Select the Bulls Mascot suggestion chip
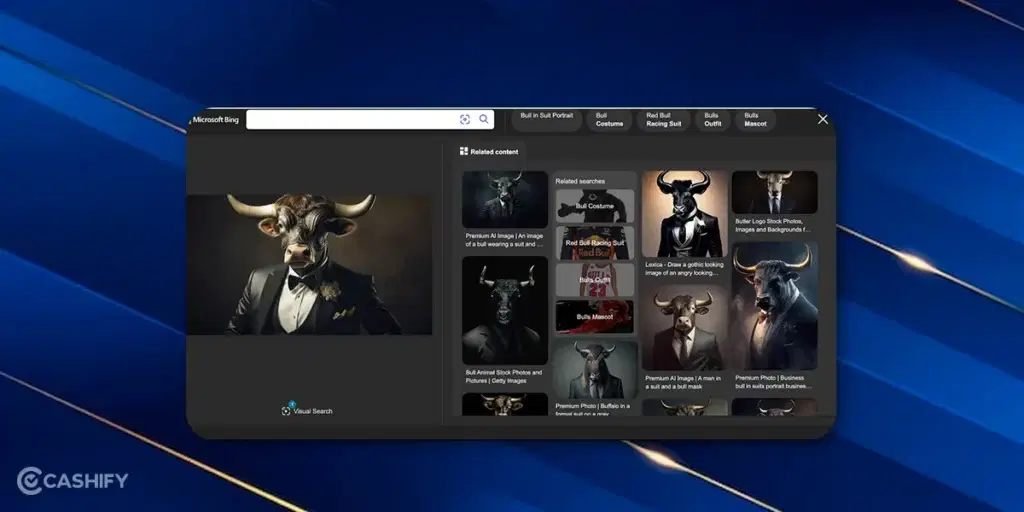The image size is (1024, 512). (756, 120)
